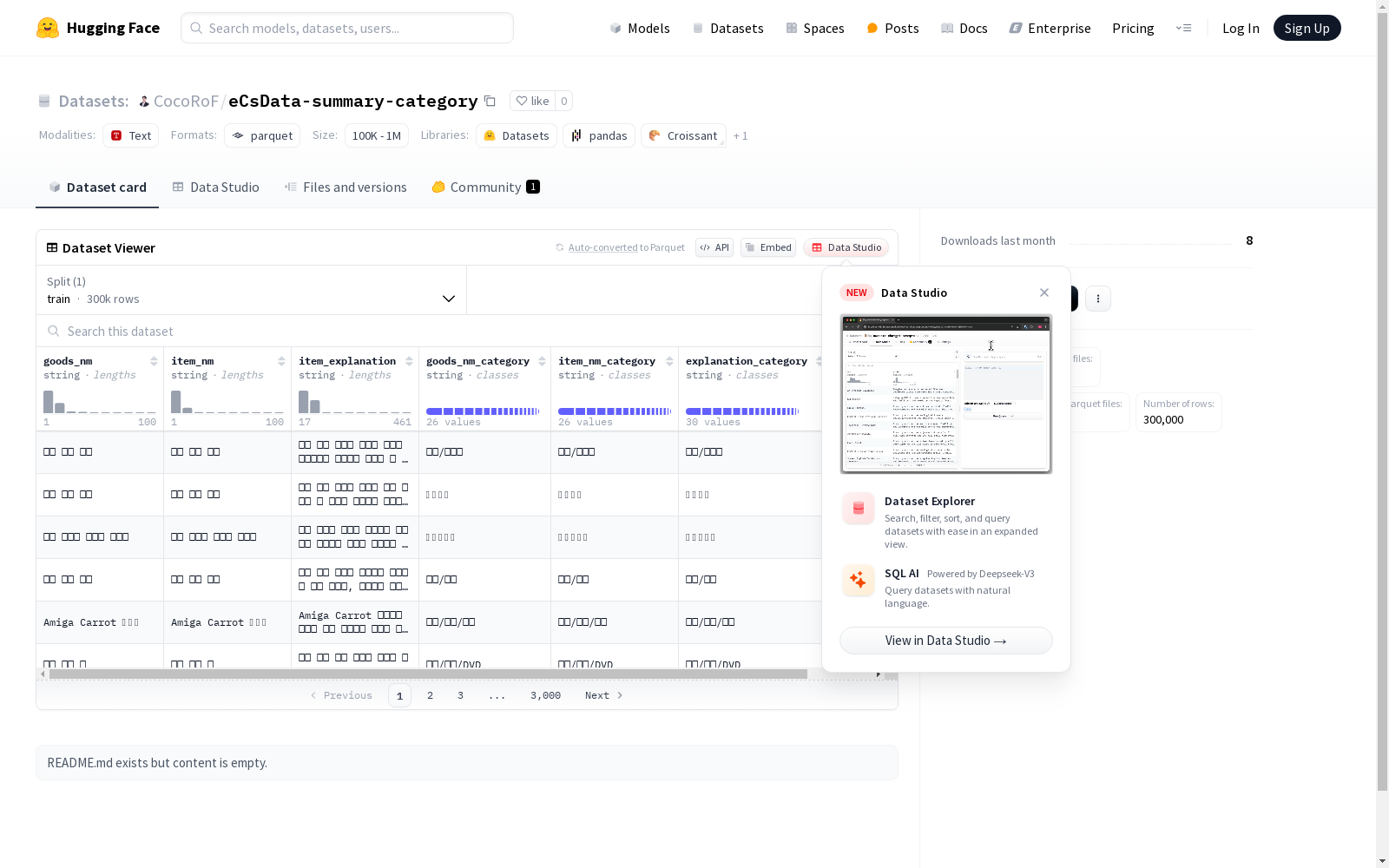Go to Models in the top navigation

click(640, 28)
